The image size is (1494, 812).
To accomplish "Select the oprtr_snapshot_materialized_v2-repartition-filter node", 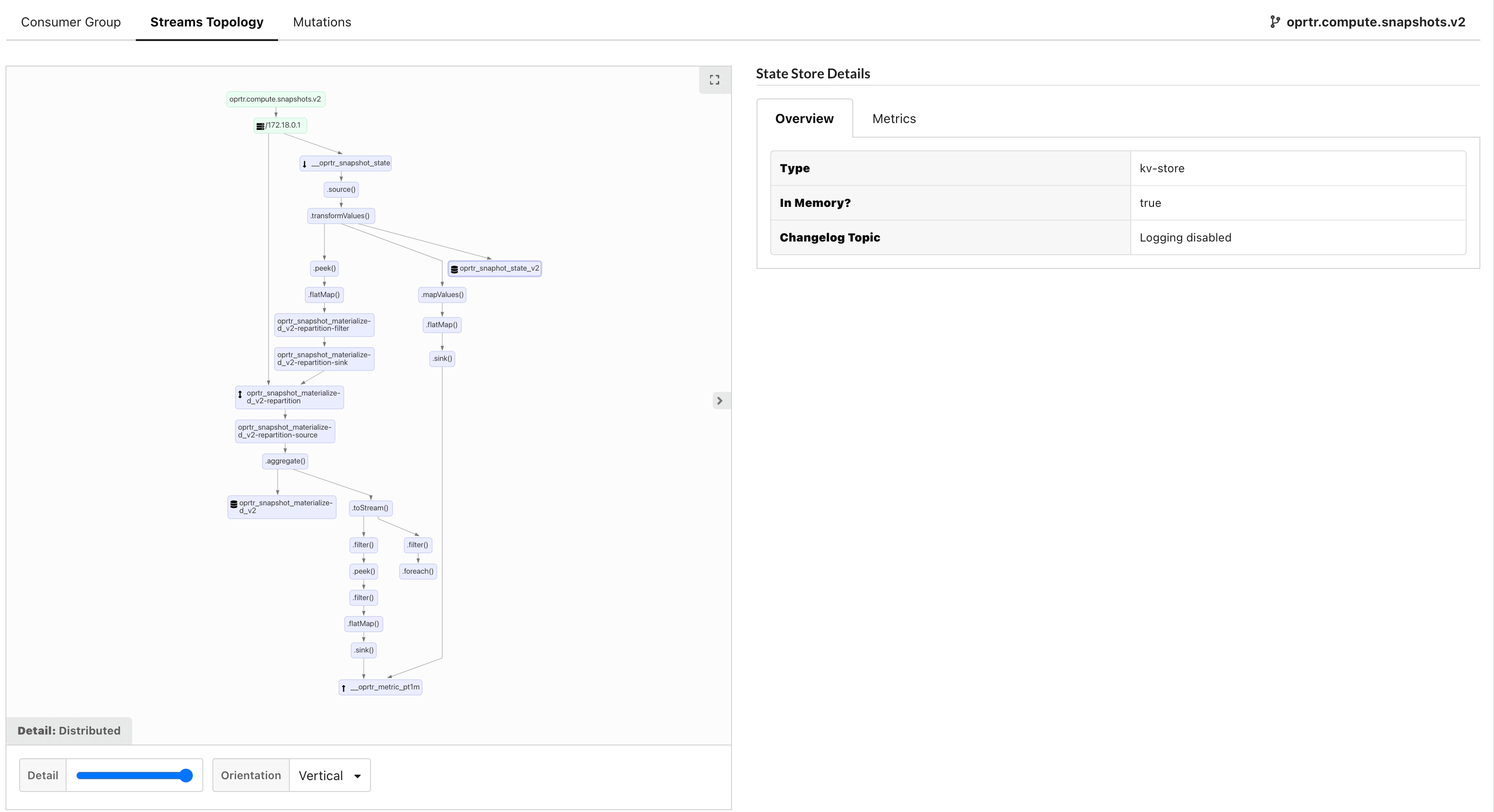I will 324,324.
